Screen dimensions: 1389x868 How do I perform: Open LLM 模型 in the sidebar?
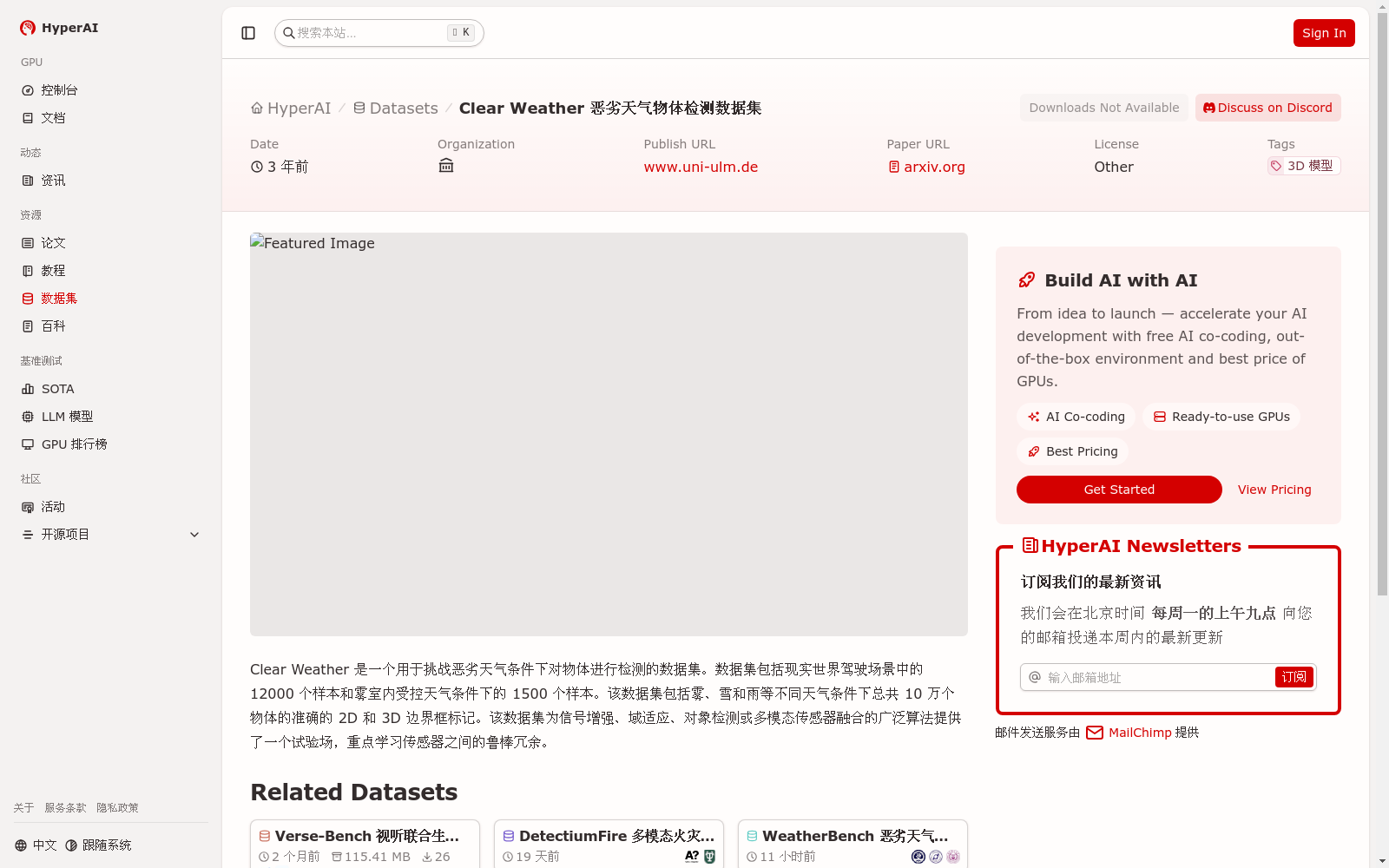point(111,417)
